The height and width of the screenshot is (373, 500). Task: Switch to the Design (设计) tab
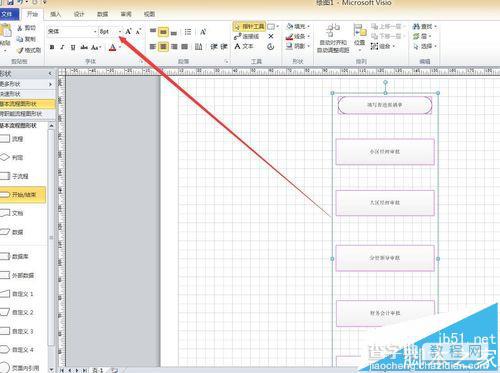pyautogui.click(x=79, y=14)
